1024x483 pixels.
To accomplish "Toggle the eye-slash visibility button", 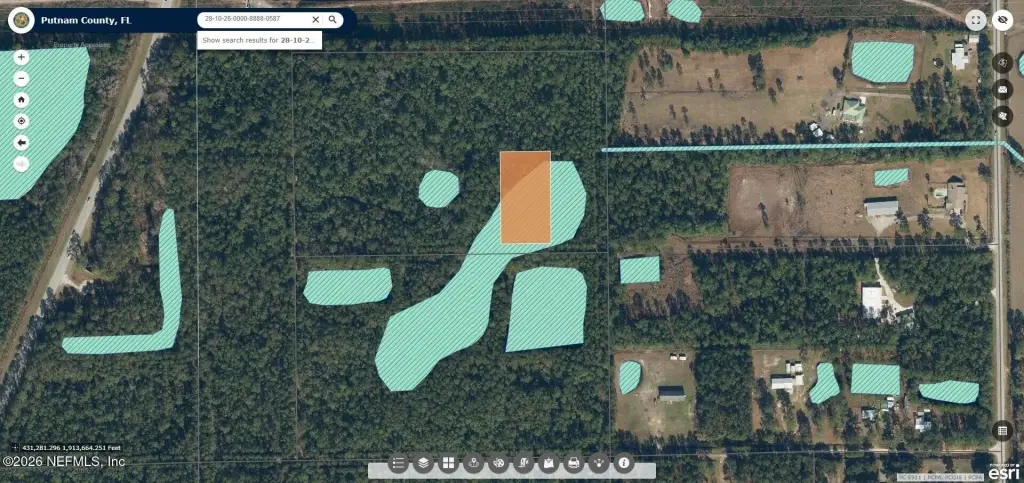I will [1002, 19].
